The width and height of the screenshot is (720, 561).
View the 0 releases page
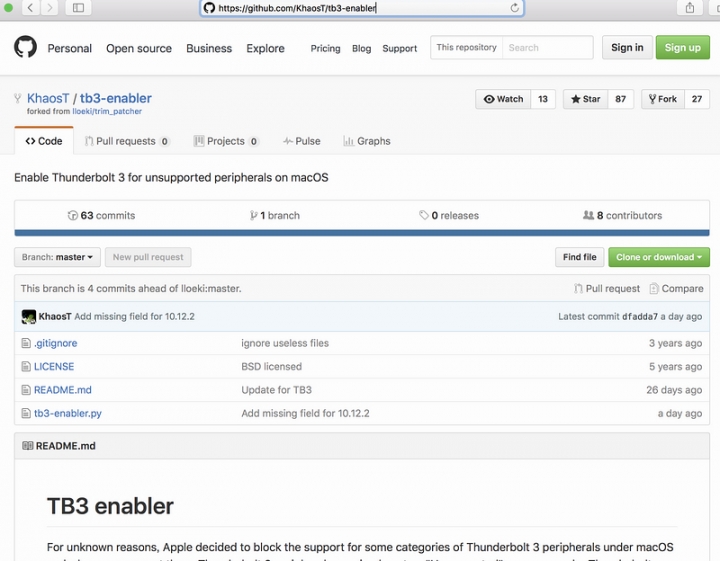pos(449,215)
